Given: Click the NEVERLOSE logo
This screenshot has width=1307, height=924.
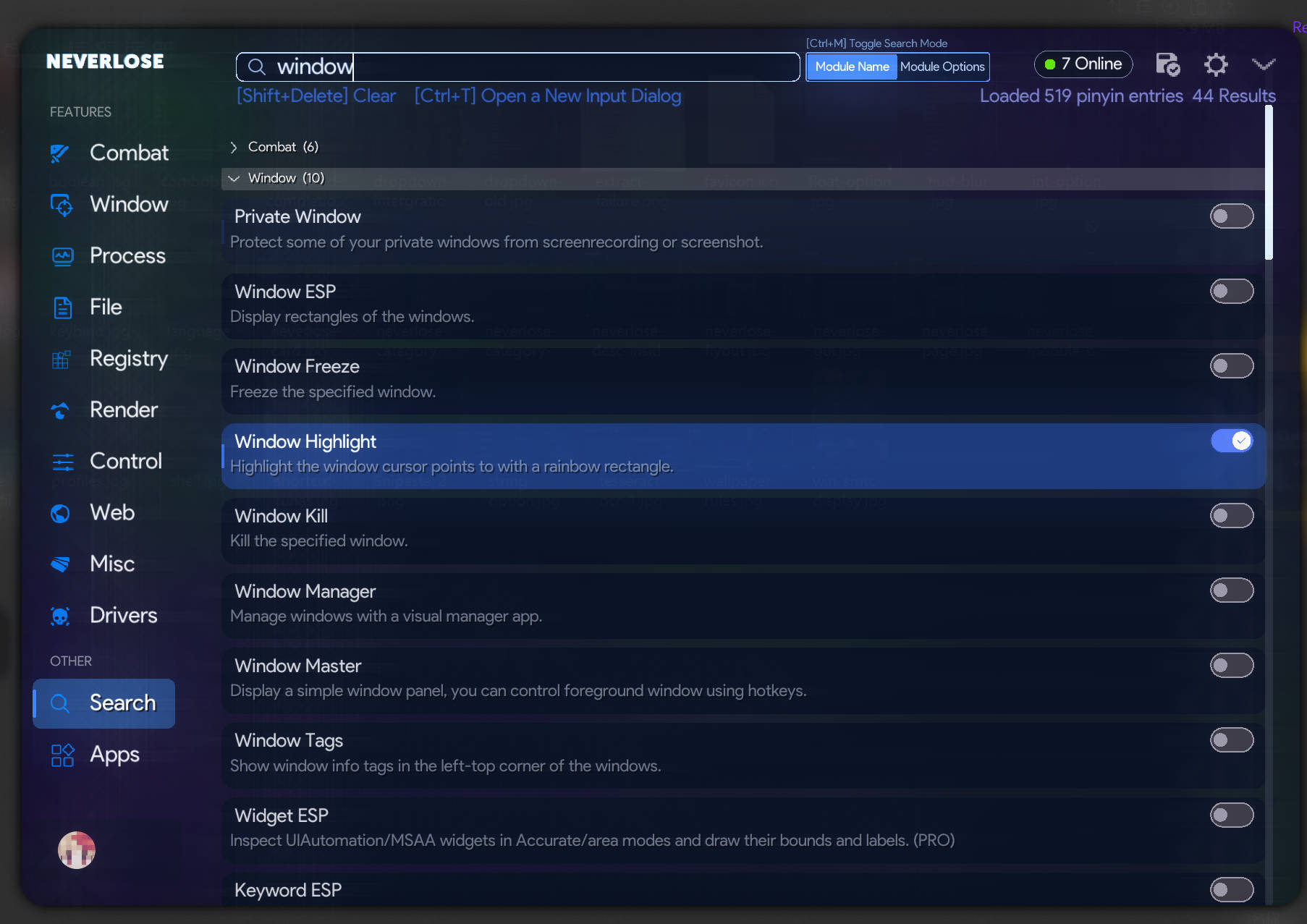Looking at the screenshot, I should (x=105, y=62).
